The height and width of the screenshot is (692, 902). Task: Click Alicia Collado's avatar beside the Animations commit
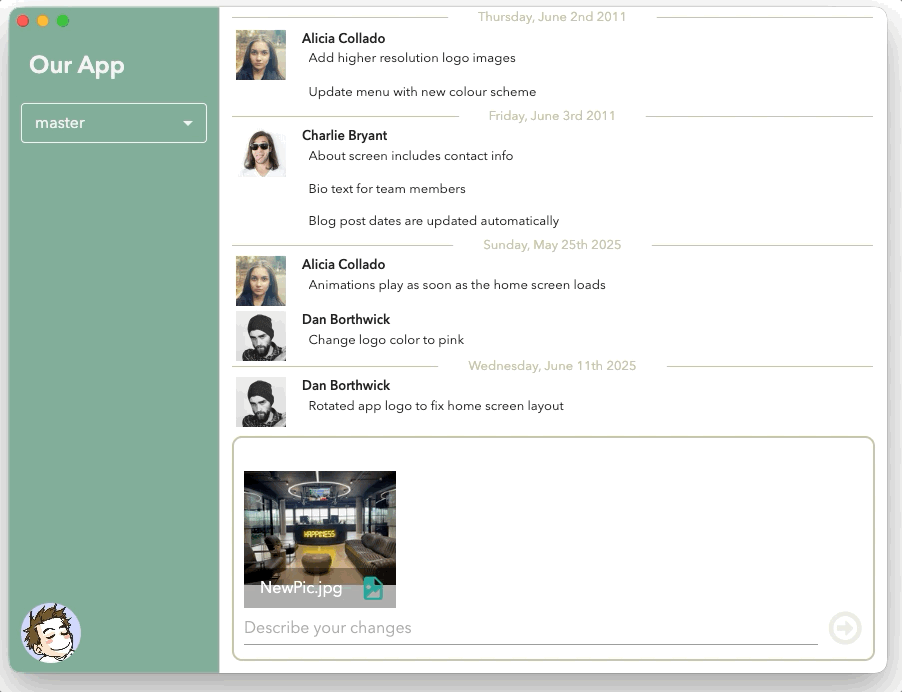point(261,281)
